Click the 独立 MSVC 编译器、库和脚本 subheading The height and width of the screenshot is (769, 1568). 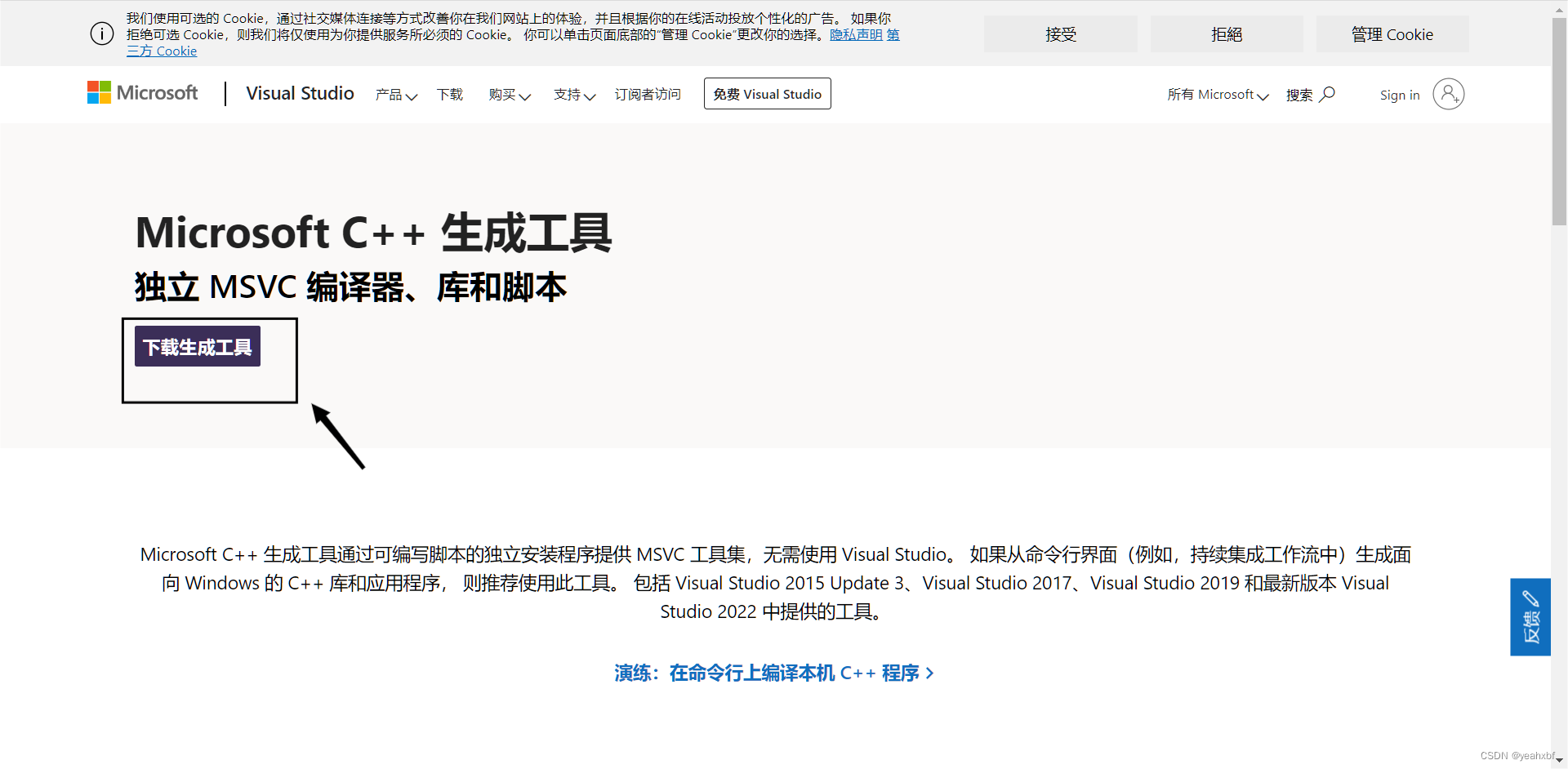(350, 287)
